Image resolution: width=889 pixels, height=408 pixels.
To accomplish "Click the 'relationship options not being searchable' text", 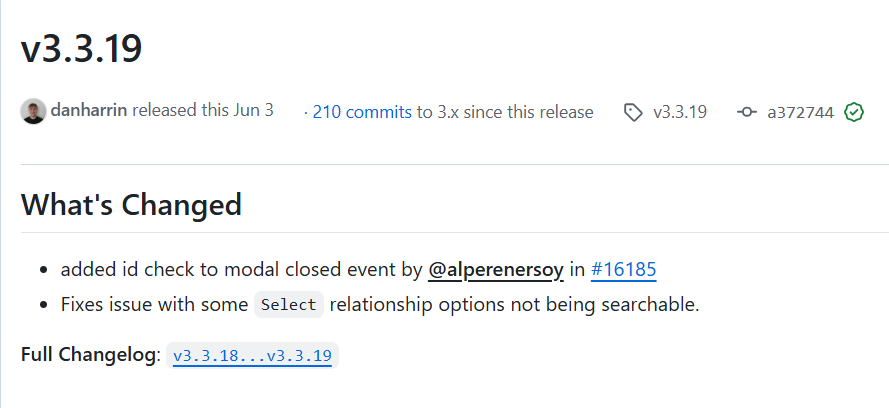I will point(514,305).
